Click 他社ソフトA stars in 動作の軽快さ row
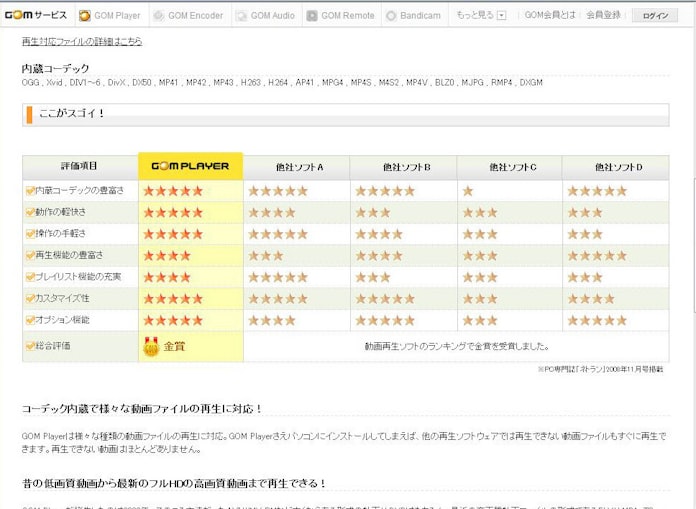The image size is (696, 509). (272, 213)
